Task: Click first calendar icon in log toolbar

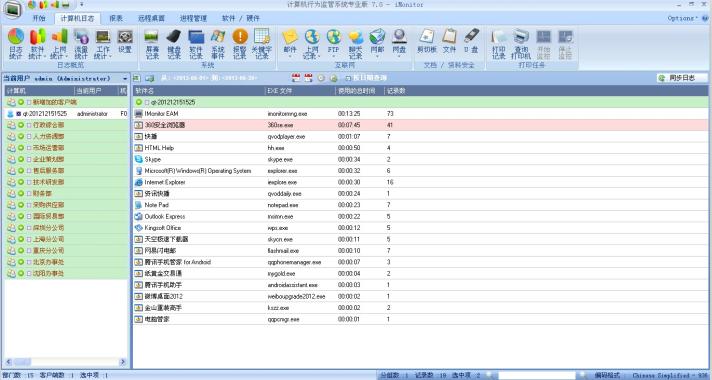Action: [296, 78]
